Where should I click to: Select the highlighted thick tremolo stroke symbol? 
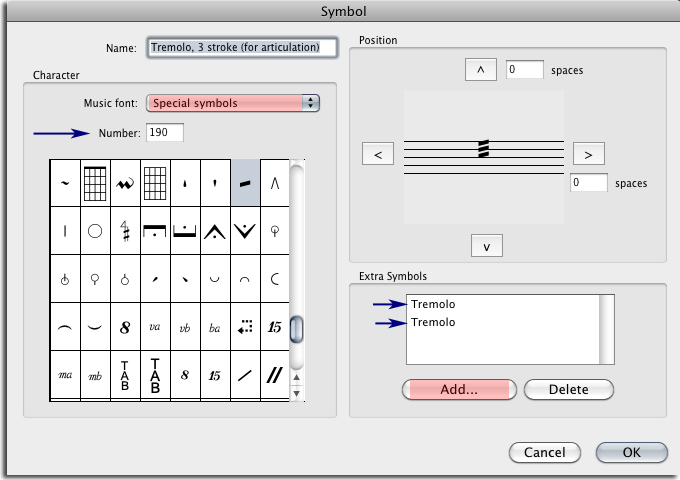pos(245,183)
